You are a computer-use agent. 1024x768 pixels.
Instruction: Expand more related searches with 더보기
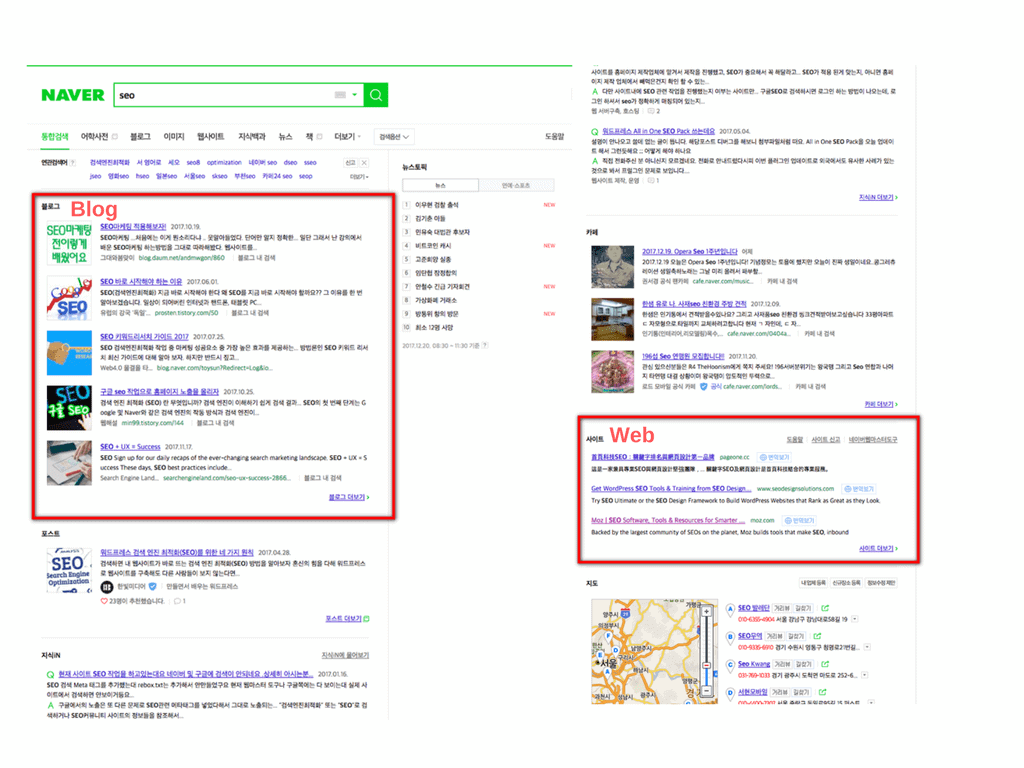pos(359,177)
